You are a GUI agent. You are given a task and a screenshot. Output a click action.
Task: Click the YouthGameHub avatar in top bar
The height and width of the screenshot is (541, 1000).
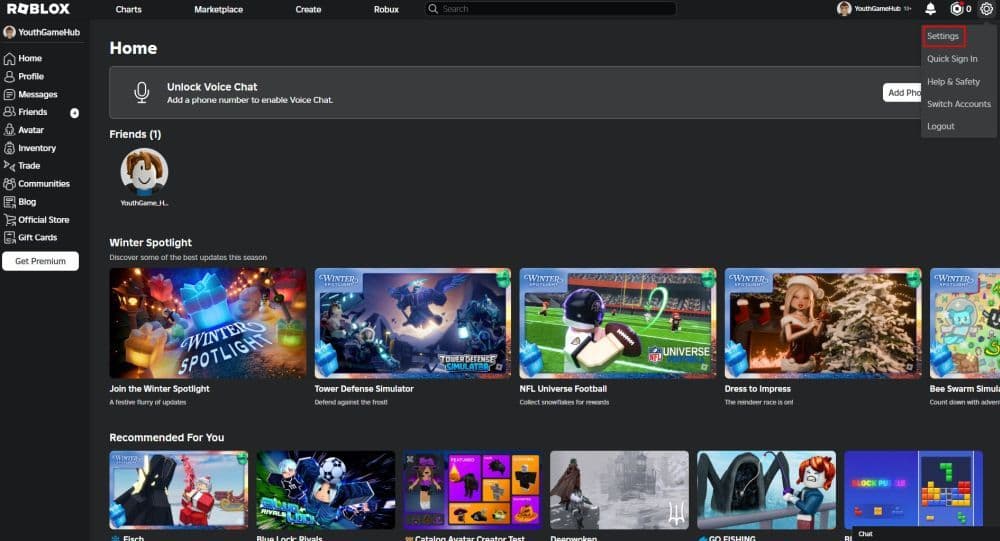(844, 8)
